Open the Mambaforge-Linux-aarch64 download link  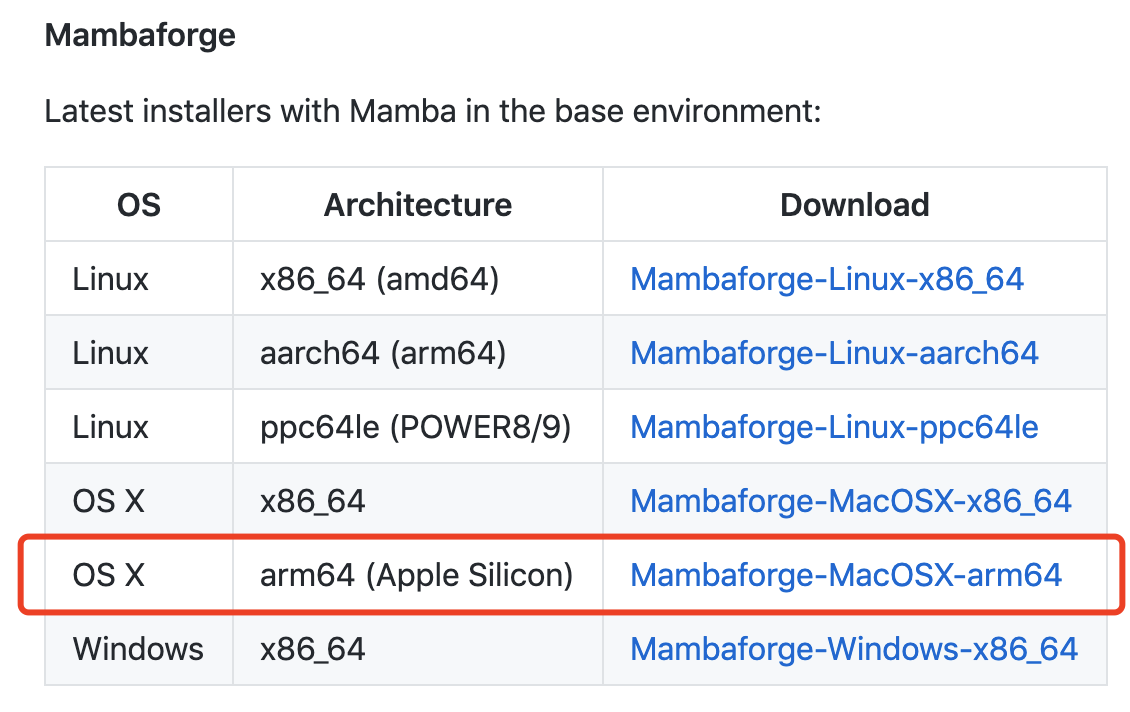point(834,353)
